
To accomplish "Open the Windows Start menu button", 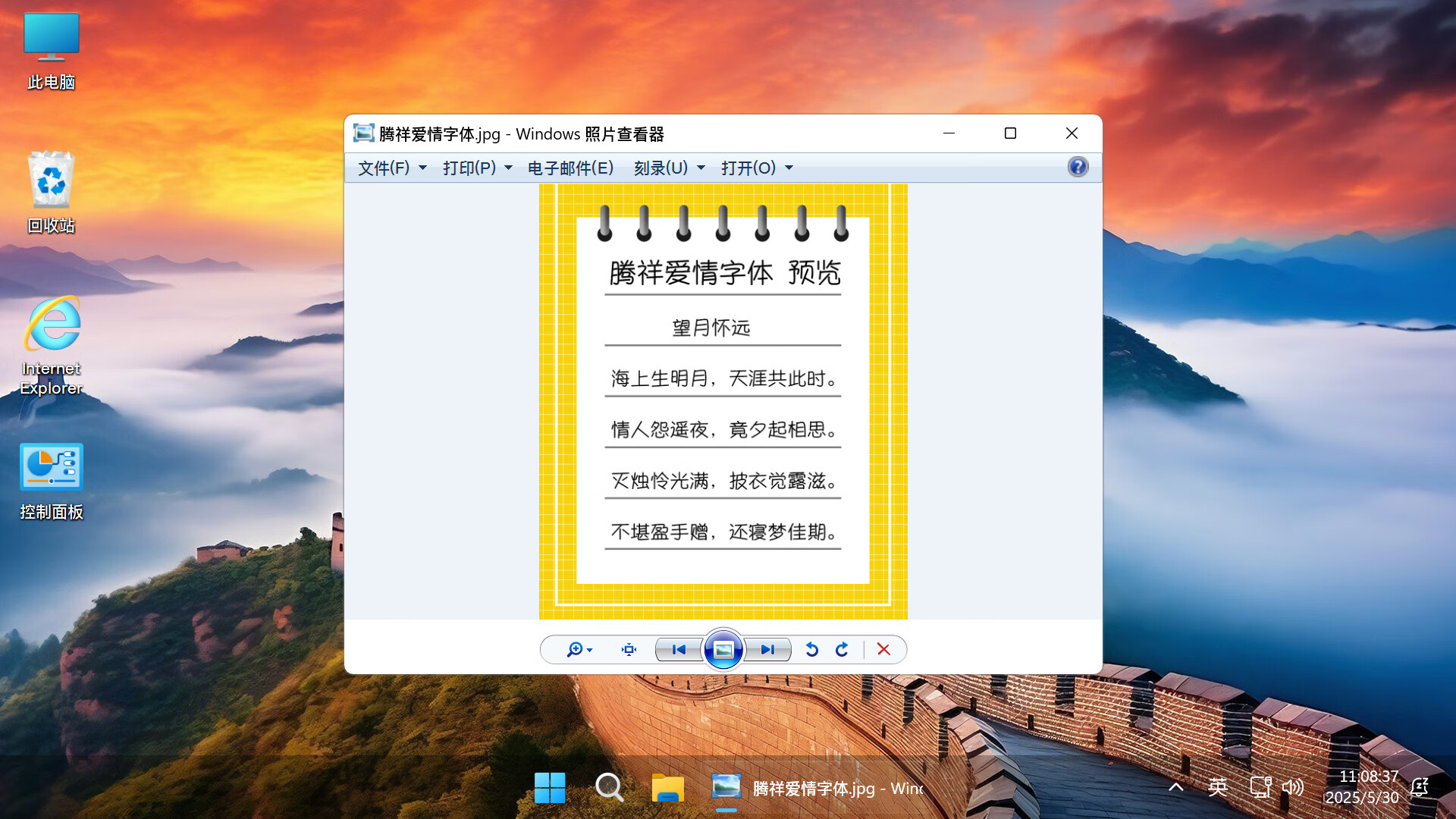I will (550, 788).
